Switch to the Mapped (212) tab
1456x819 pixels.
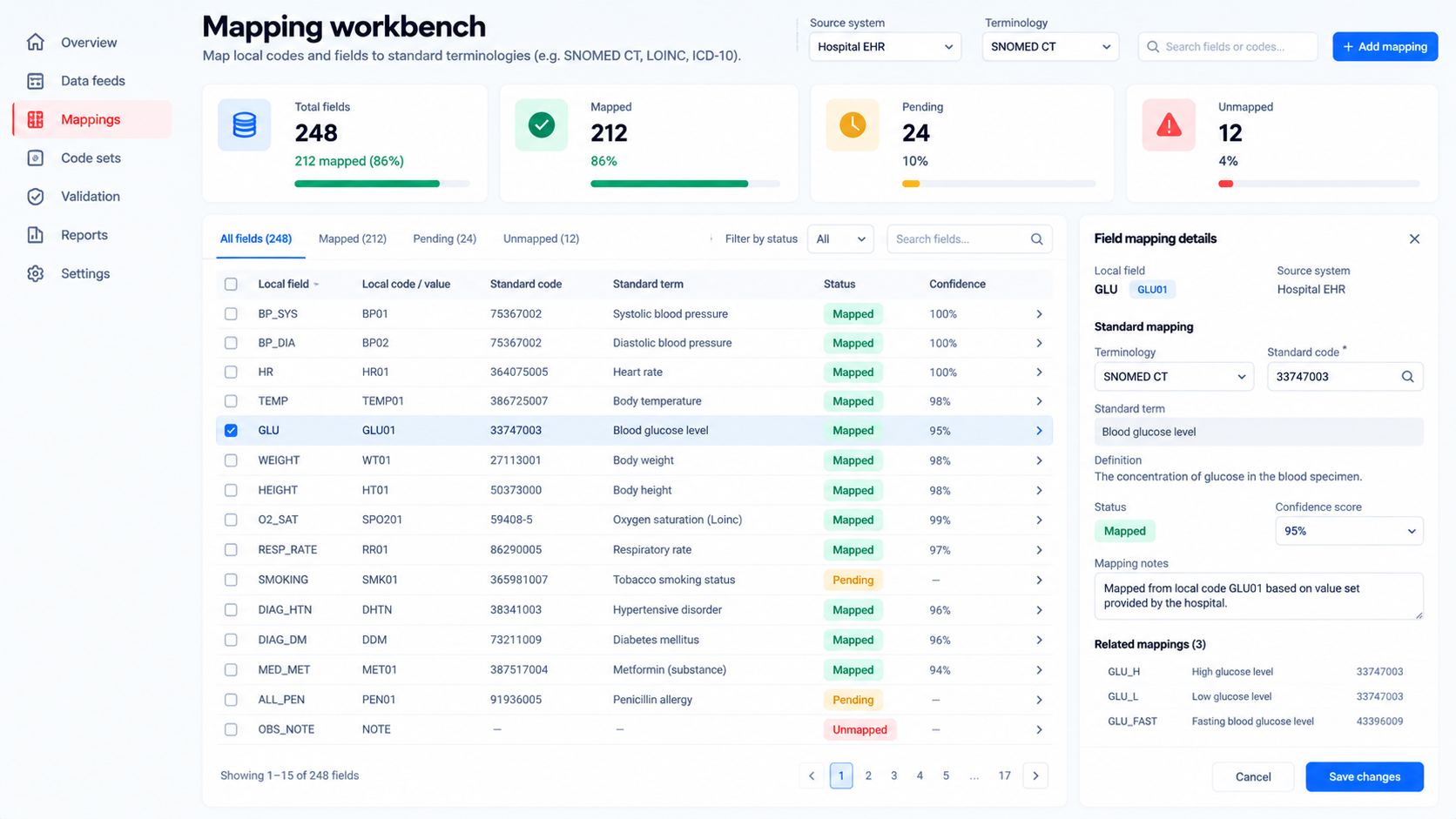coord(353,238)
